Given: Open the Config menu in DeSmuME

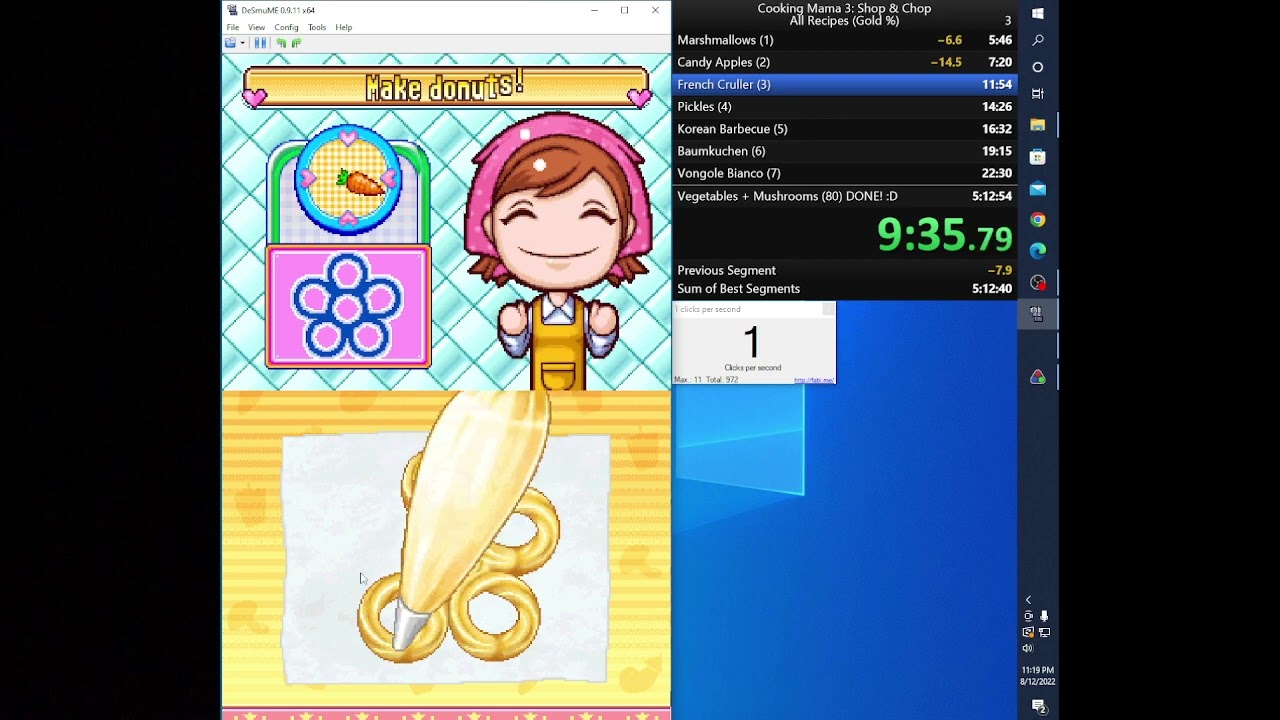Looking at the screenshot, I should point(286,27).
